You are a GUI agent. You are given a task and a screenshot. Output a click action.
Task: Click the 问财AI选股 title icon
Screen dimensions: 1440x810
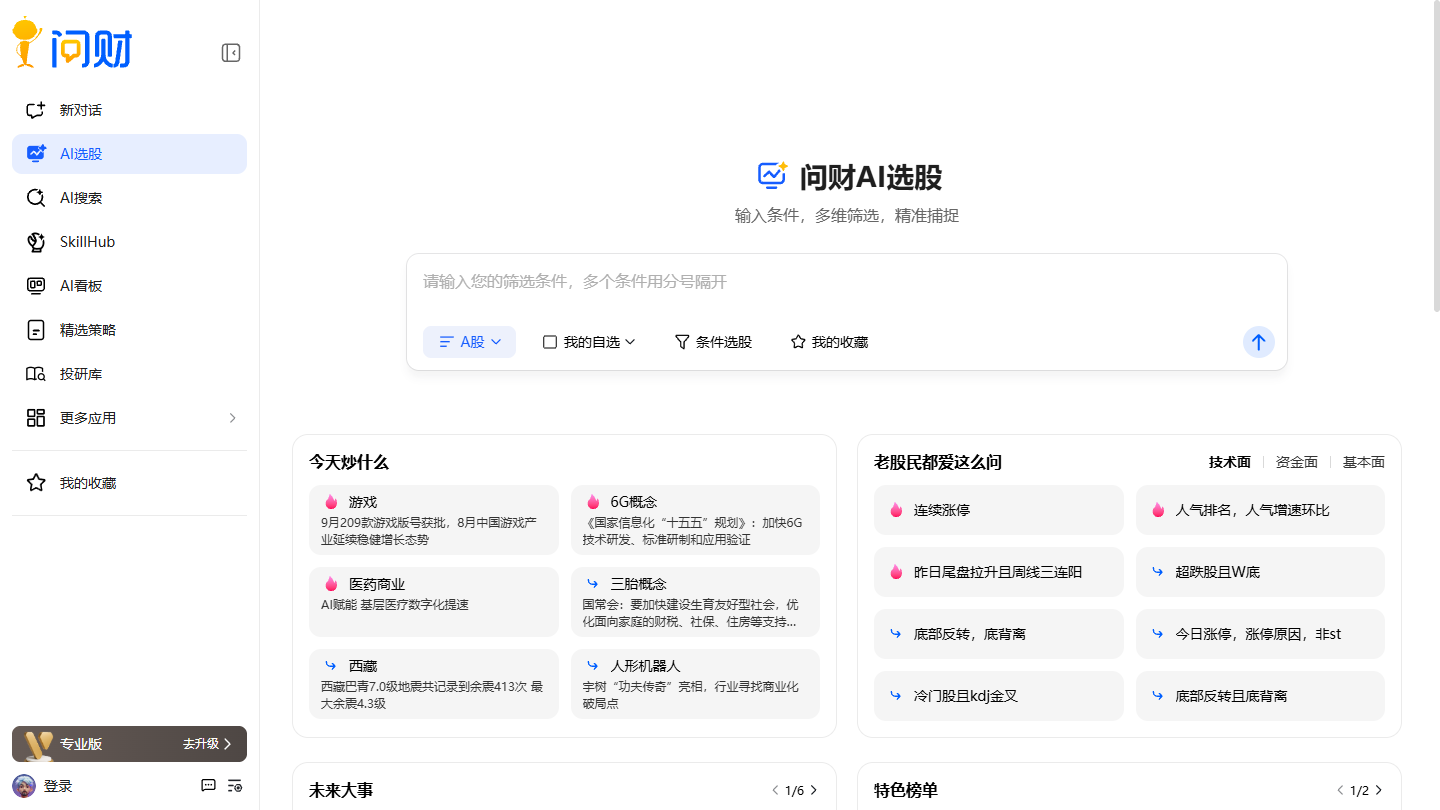[x=772, y=176]
